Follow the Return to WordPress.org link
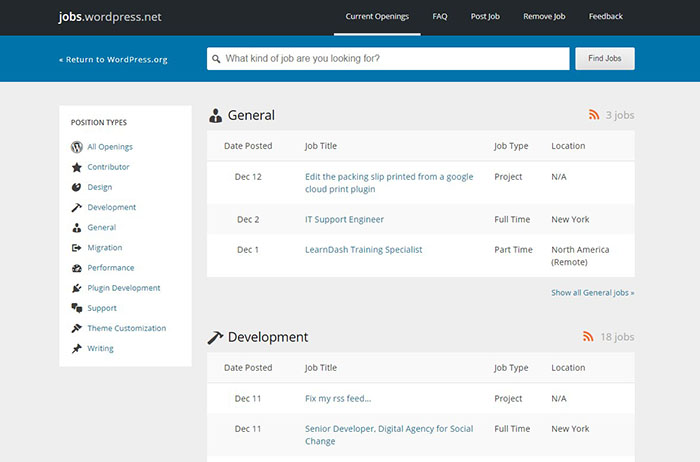This screenshot has width=700, height=462. [x=113, y=60]
